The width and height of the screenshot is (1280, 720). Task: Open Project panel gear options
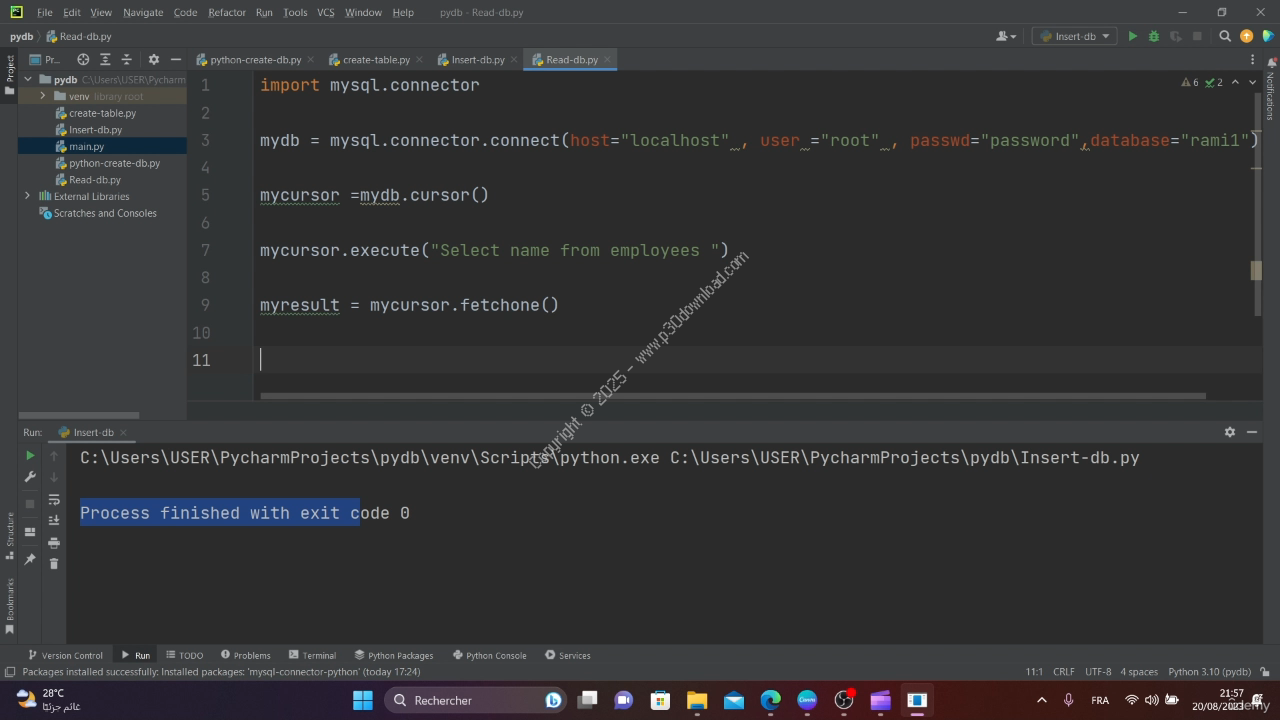coord(153,60)
